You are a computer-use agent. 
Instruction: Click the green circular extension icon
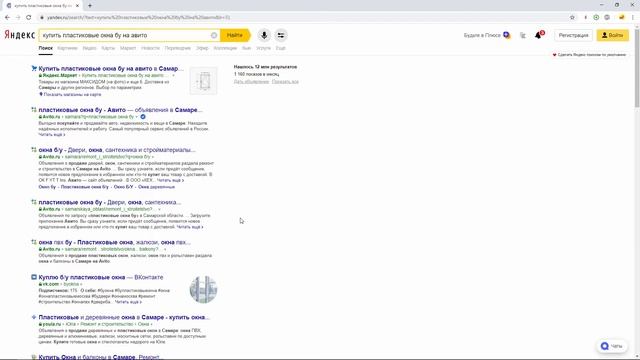coord(596,17)
